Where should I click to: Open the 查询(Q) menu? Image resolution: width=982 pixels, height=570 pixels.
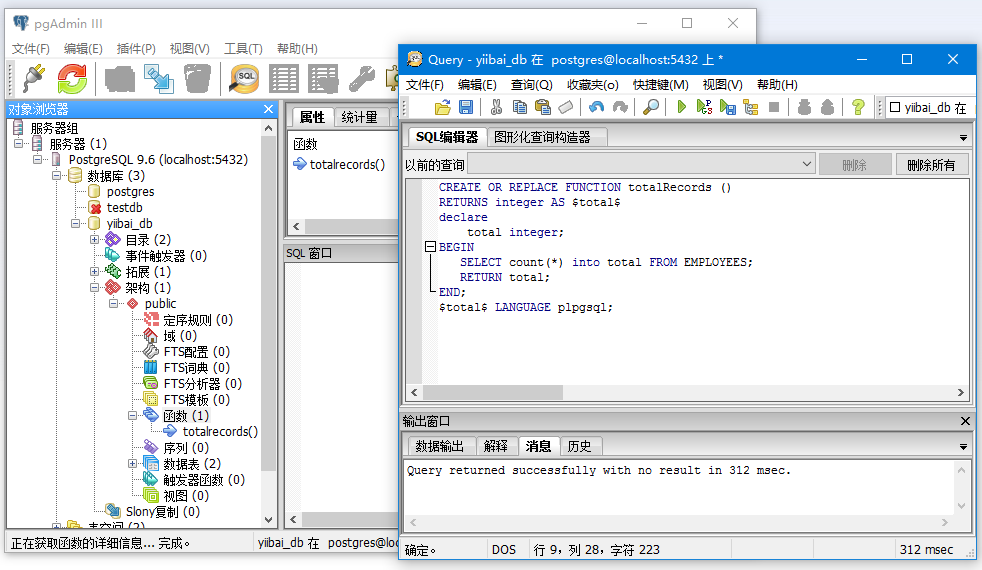[x=531, y=85]
